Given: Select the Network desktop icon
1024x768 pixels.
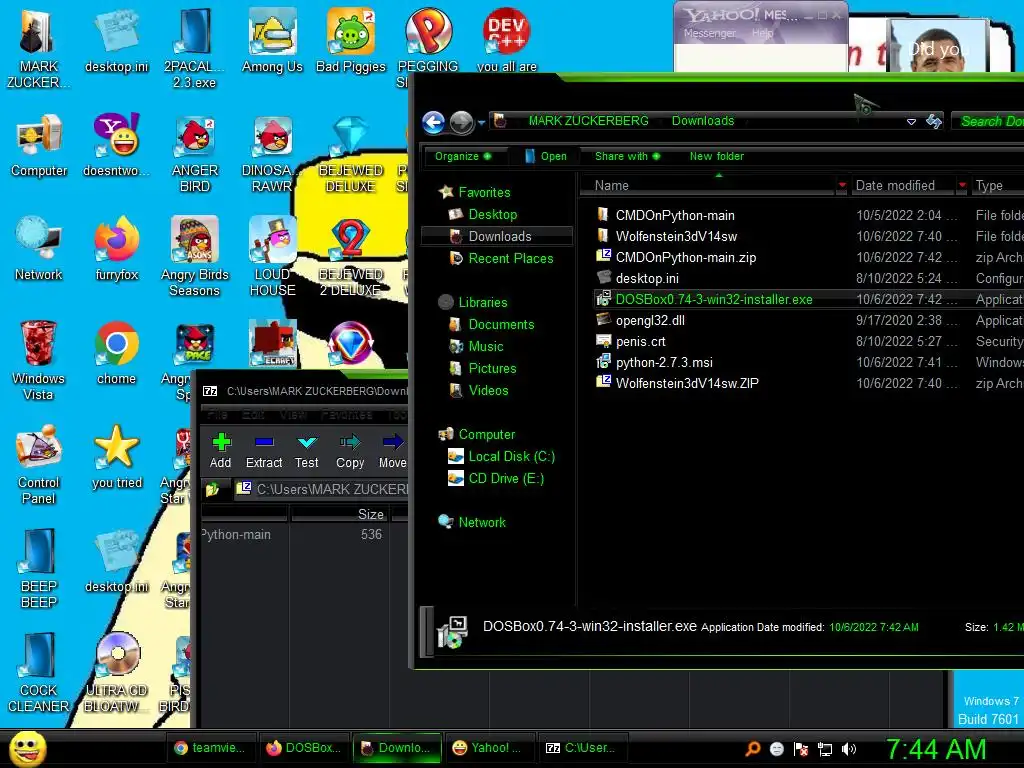Looking at the screenshot, I should [39, 249].
